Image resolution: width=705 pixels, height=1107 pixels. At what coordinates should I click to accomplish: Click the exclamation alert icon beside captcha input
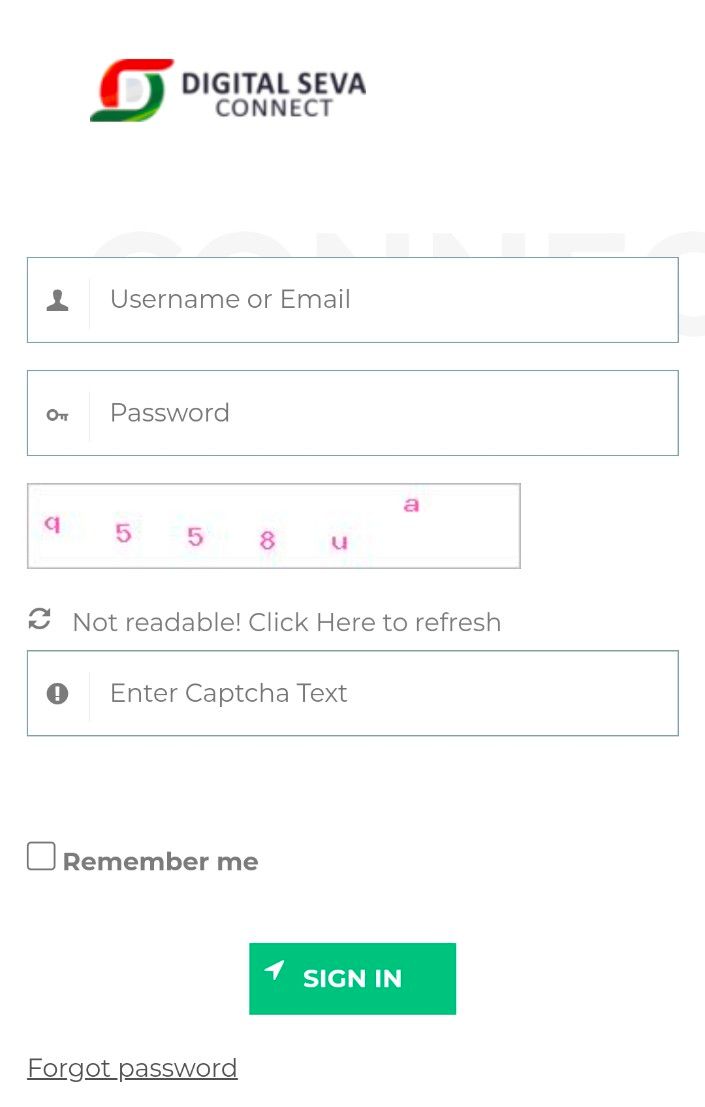pos(58,693)
